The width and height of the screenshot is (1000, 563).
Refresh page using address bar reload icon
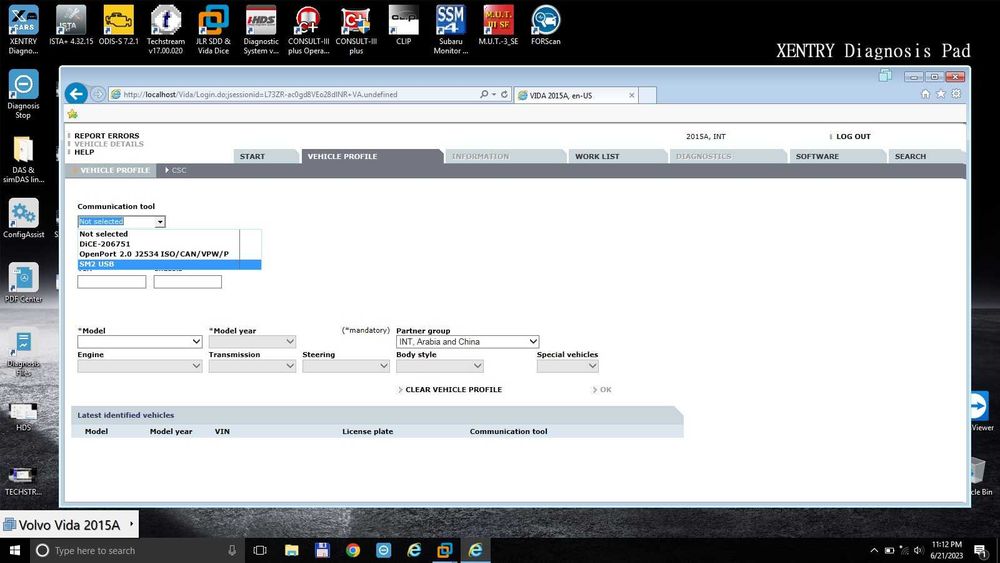504,94
